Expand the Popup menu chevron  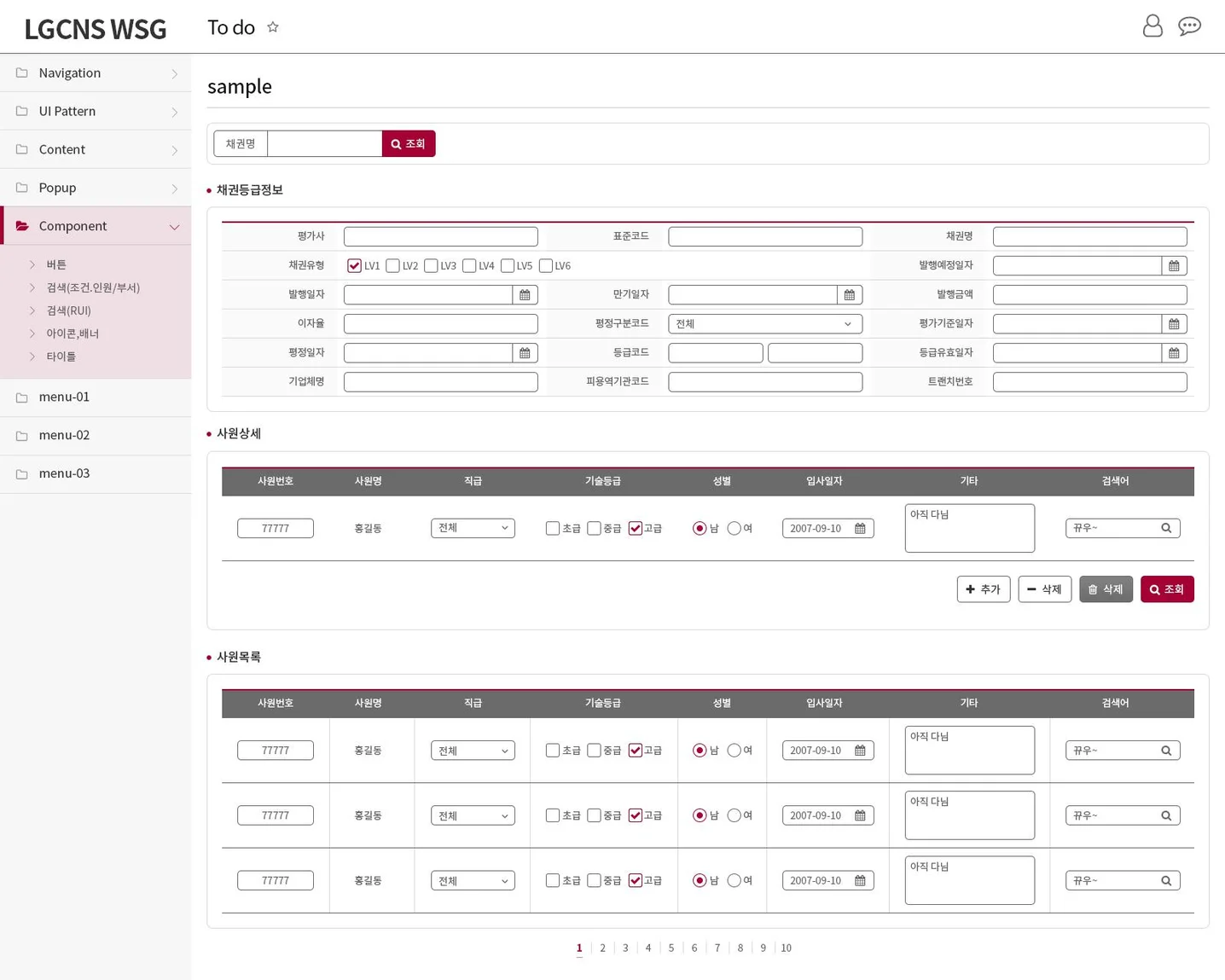point(175,188)
